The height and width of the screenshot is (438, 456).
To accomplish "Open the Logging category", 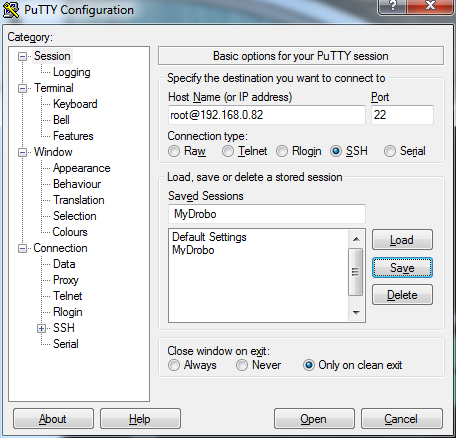I will tap(72, 72).
